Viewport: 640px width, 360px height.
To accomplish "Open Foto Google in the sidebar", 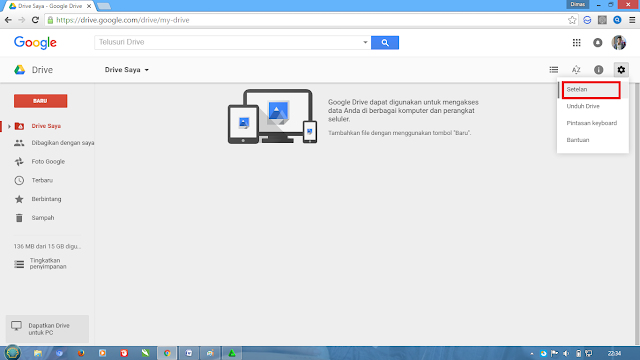I will 40,162.
